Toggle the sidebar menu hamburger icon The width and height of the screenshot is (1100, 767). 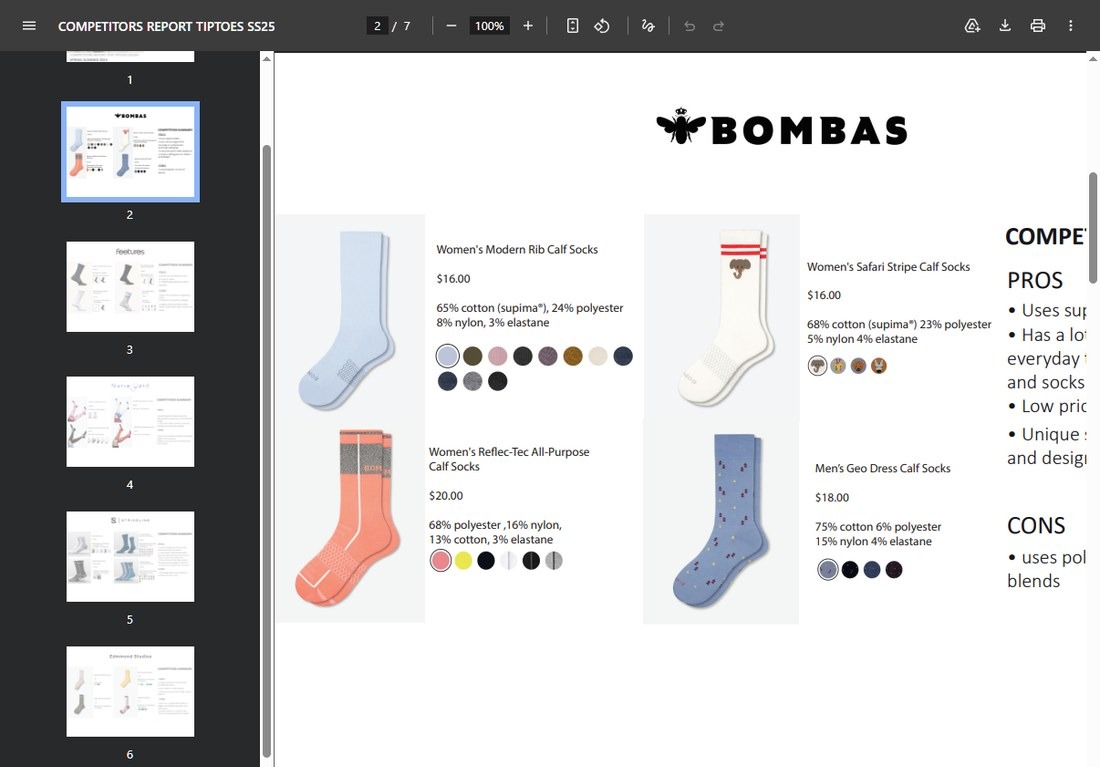pos(29,26)
